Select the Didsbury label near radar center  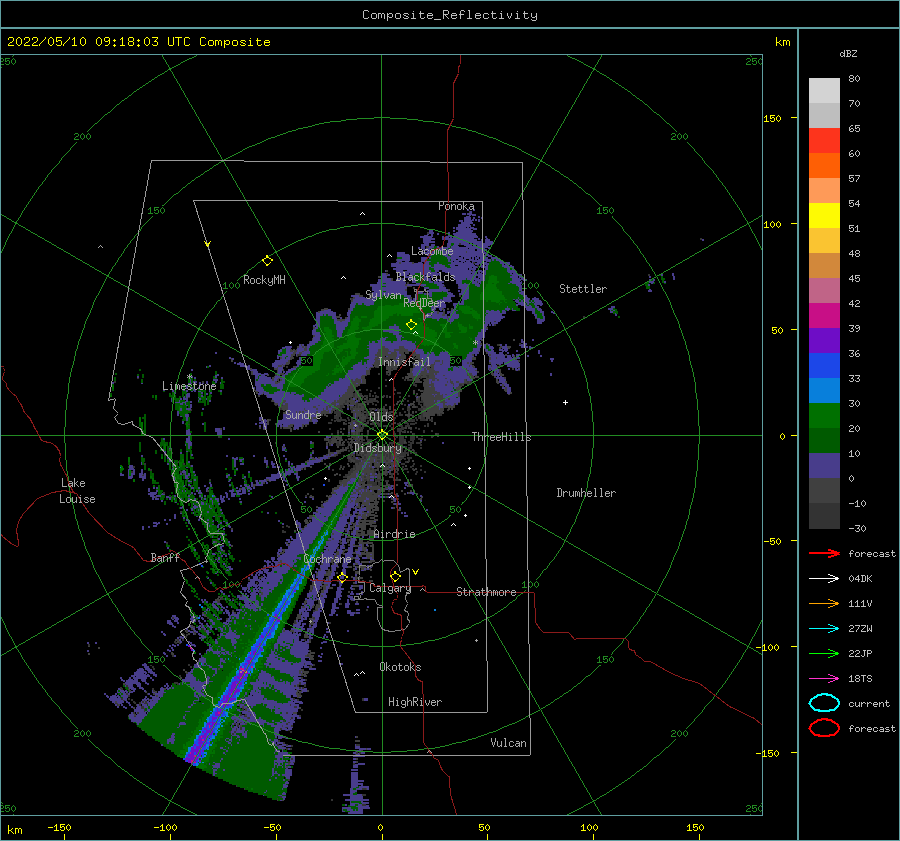[x=377, y=448]
